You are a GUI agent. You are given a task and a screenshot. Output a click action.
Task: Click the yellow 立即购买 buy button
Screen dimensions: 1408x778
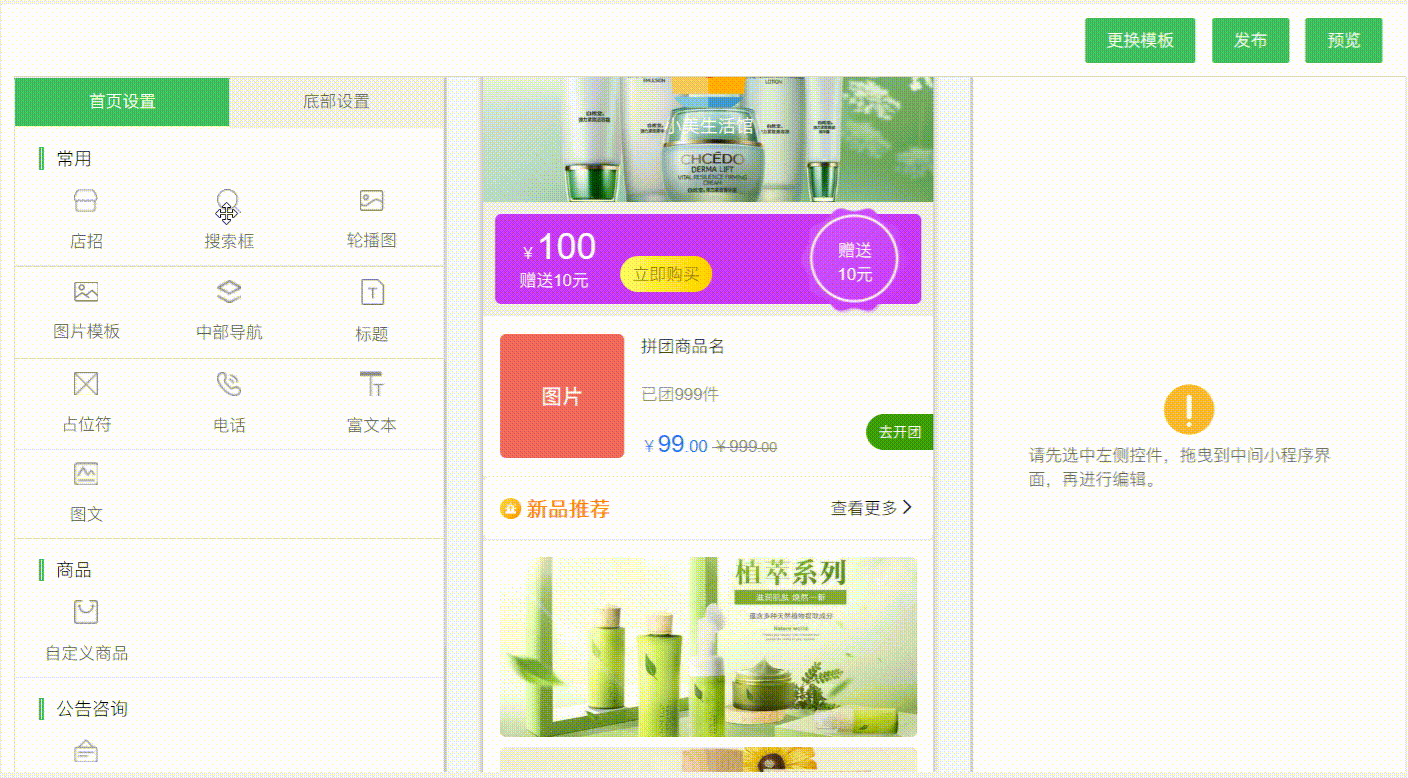click(x=664, y=273)
